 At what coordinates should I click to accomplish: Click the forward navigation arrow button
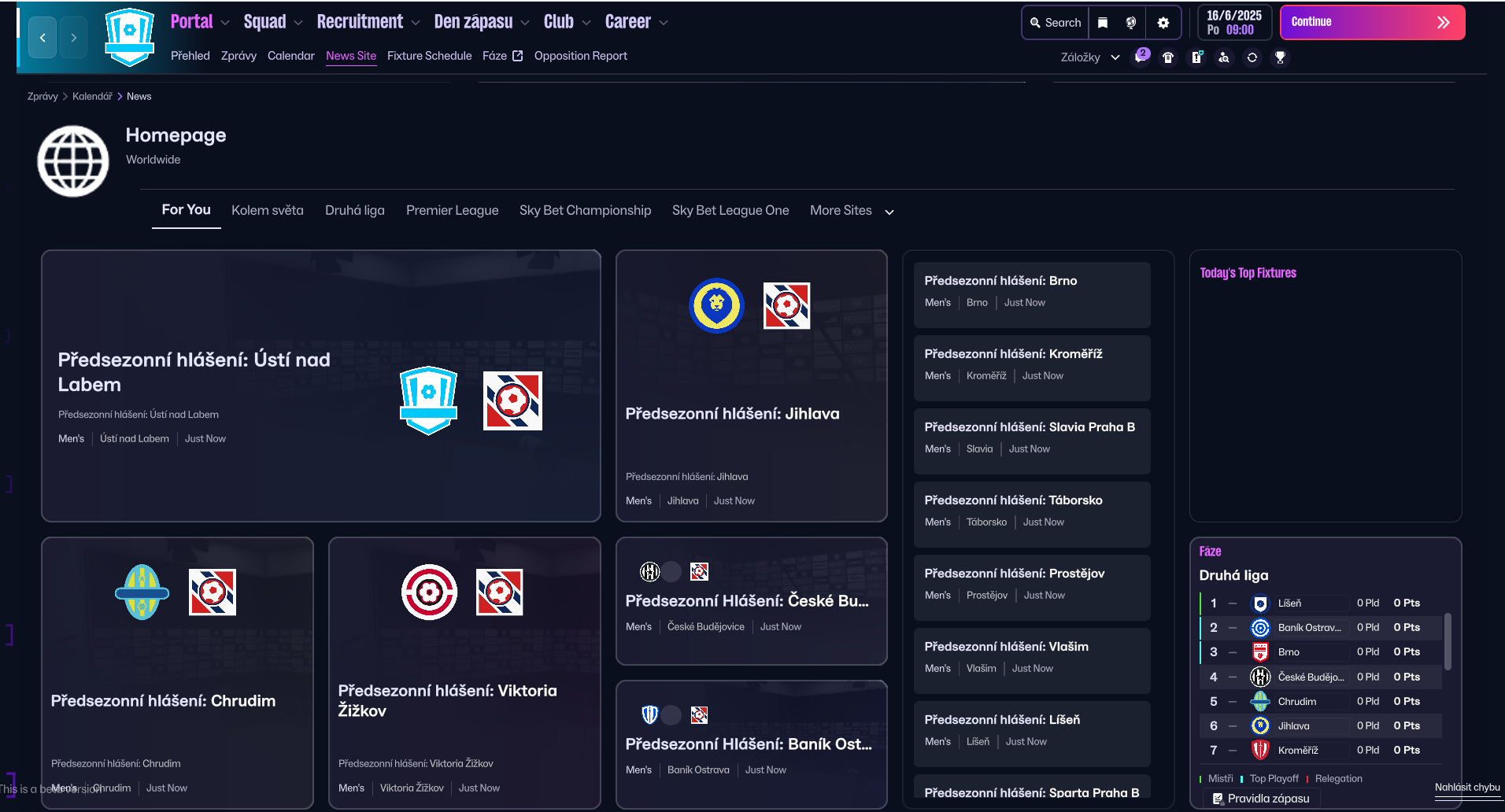pyautogui.click(x=74, y=38)
